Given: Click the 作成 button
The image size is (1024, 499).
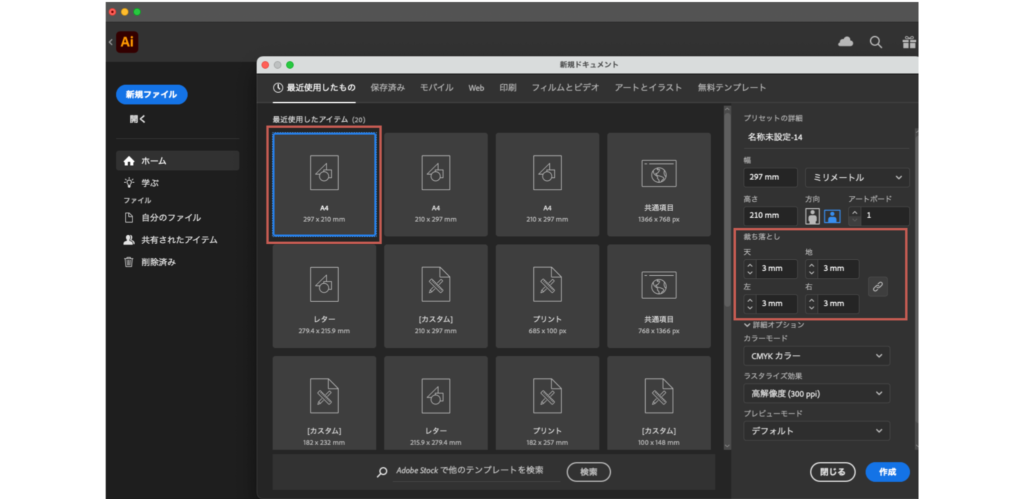Looking at the screenshot, I should point(888,472).
